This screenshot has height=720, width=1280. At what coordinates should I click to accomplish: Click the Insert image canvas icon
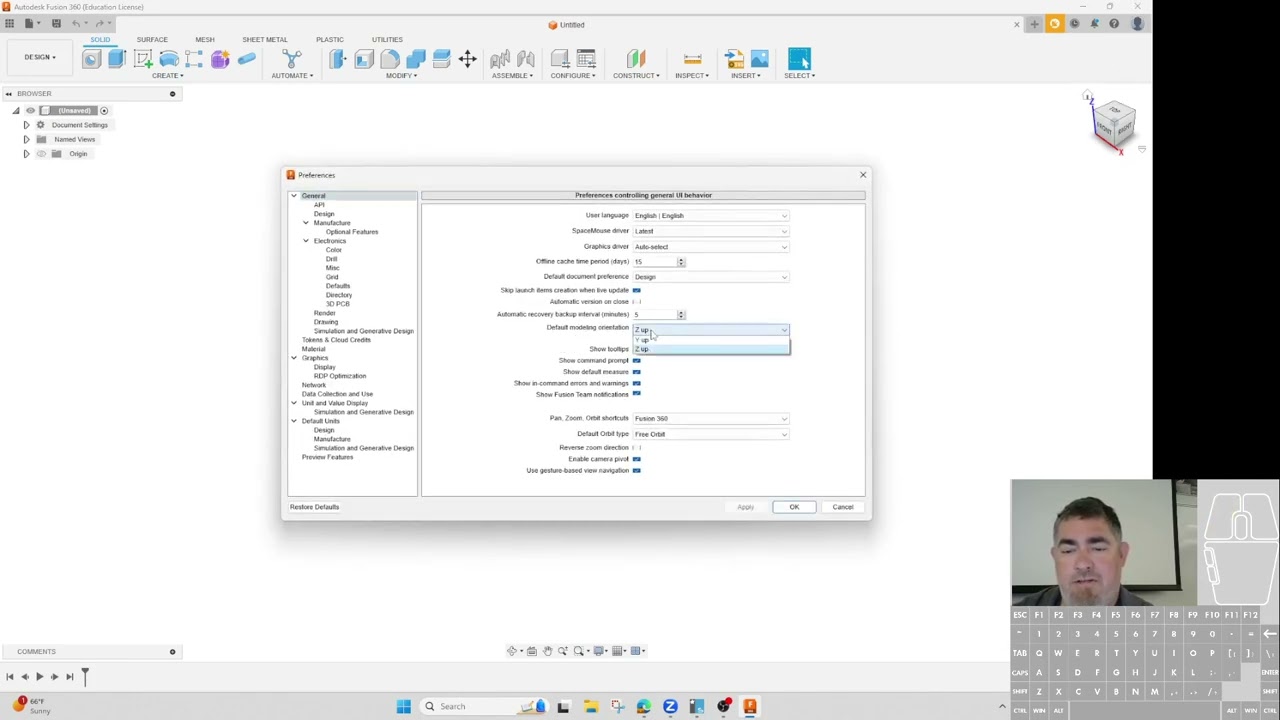point(759,60)
